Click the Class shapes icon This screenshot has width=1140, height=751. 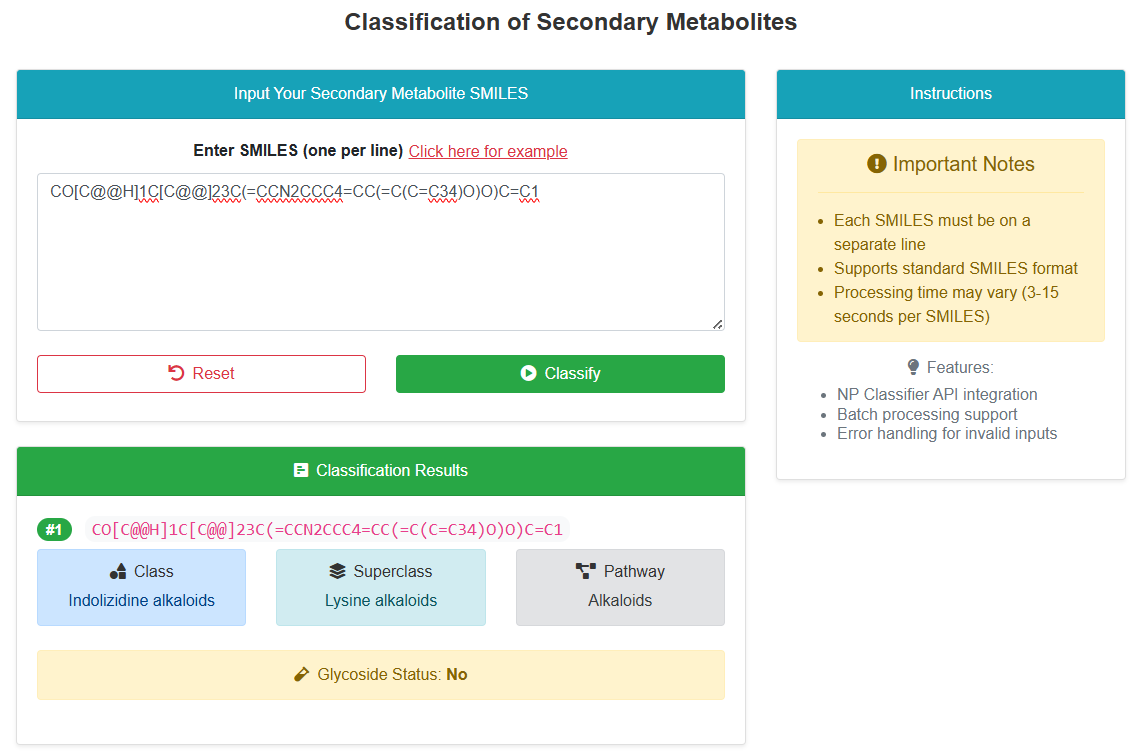[x=118, y=571]
